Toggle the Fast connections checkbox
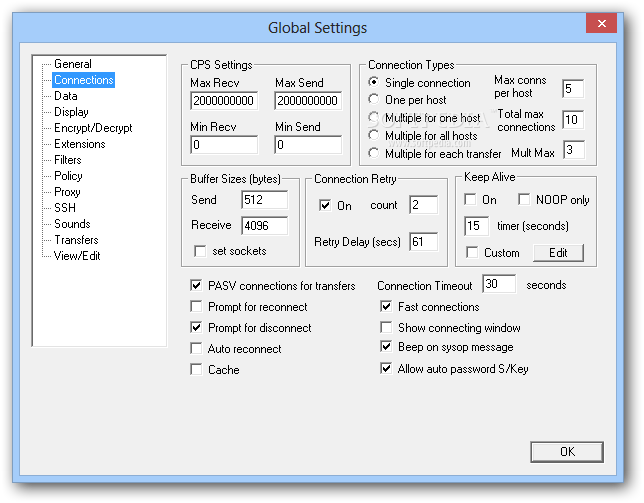Viewport: 644px width, 503px height. tap(386, 307)
